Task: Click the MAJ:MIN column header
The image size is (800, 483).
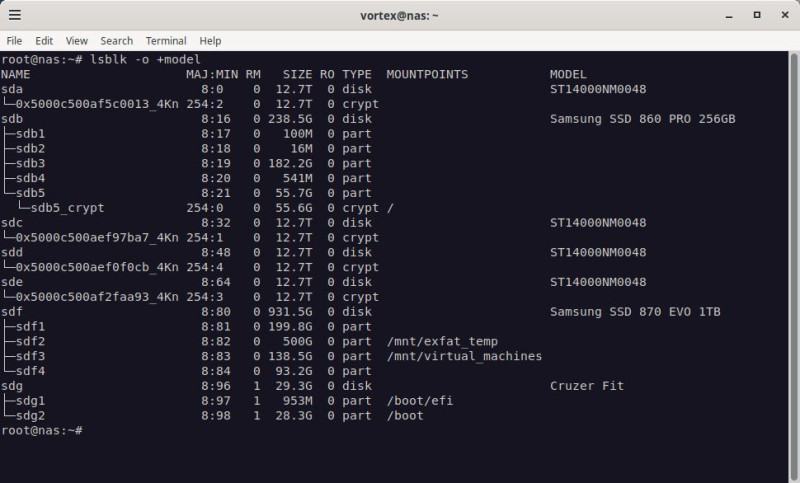Action: tap(212, 74)
